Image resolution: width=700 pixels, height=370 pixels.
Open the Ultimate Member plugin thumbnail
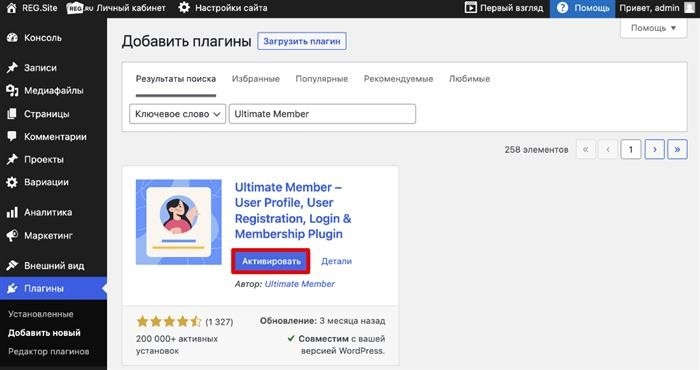click(179, 222)
